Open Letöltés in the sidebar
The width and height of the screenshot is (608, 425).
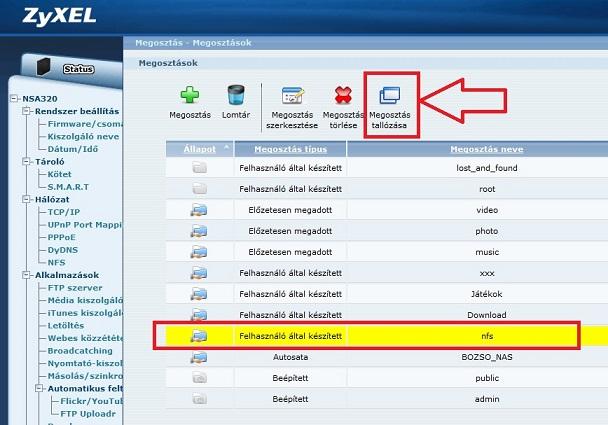(x=66, y=325)
